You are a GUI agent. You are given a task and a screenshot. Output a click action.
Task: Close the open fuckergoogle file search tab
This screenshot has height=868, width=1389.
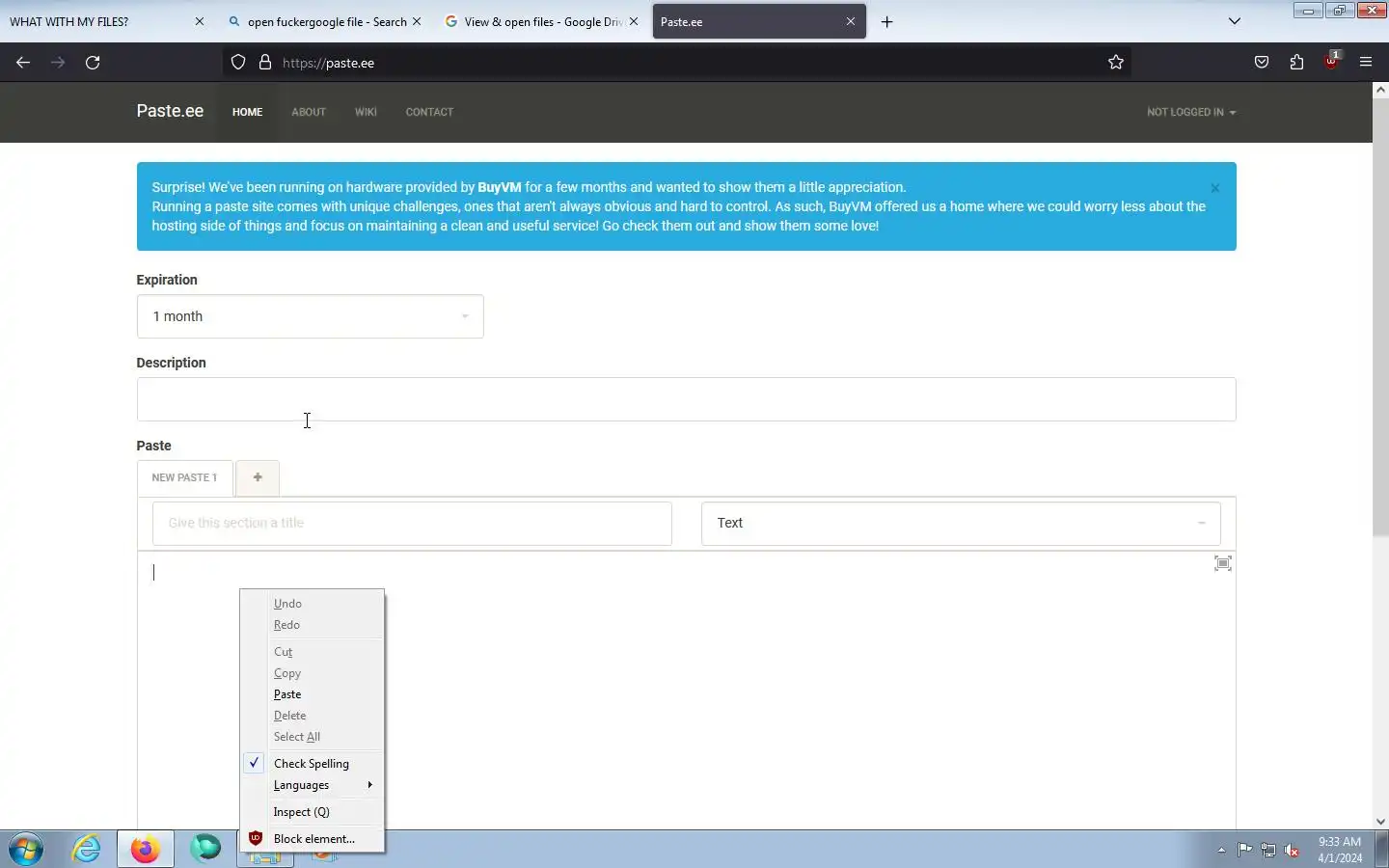click(x=417, y=21)
